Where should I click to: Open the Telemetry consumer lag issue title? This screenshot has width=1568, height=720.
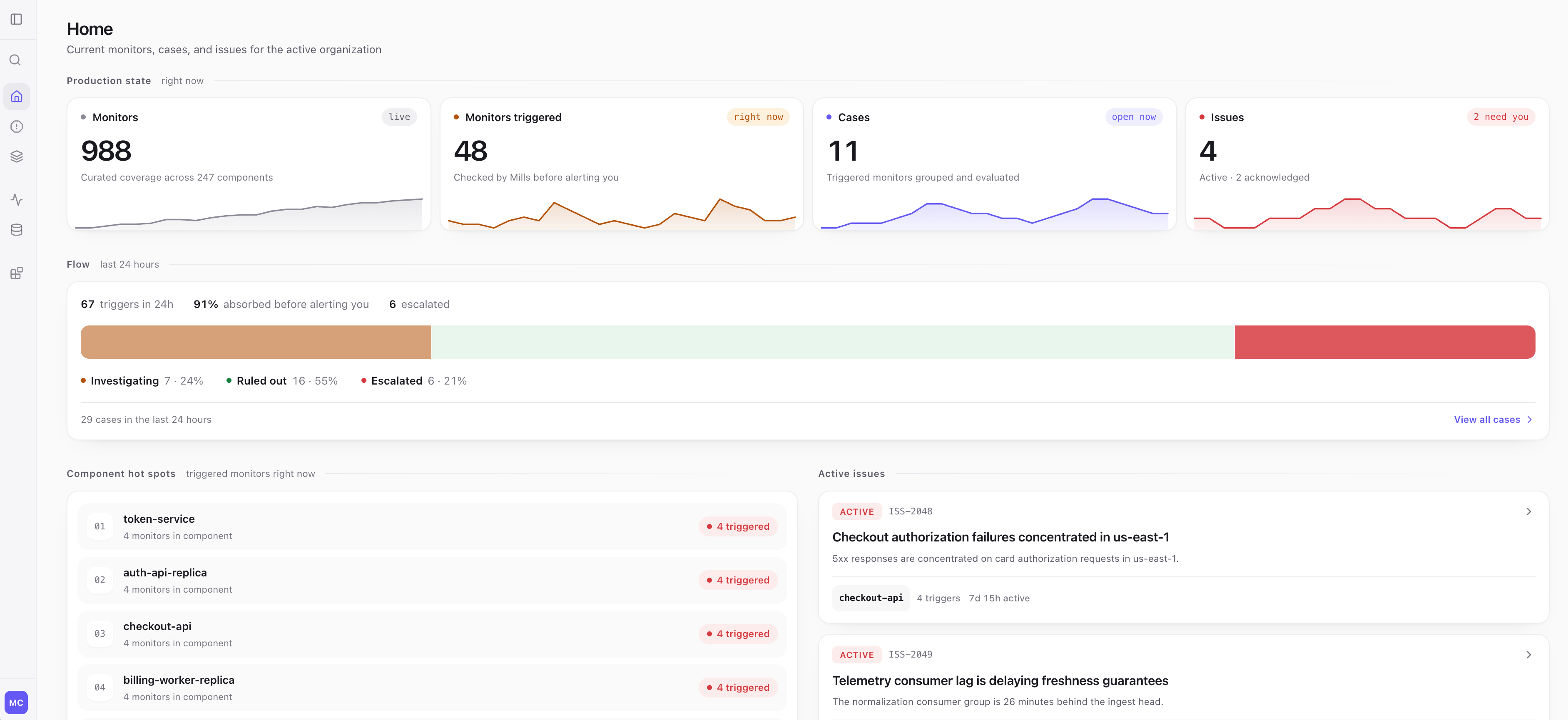click(x=1000, y=680)
